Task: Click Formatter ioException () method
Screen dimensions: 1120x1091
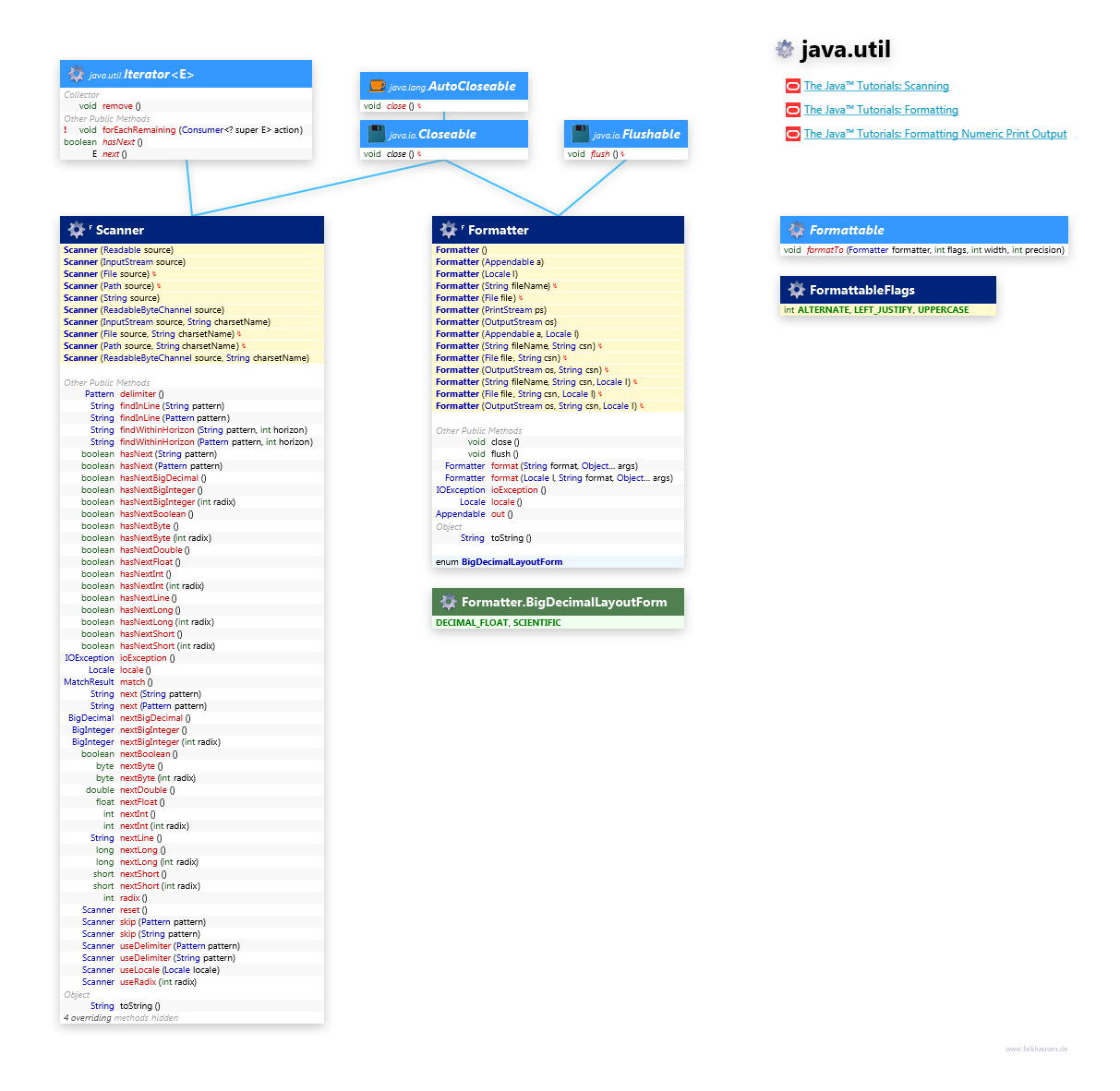Action: [x=518, y=490]
